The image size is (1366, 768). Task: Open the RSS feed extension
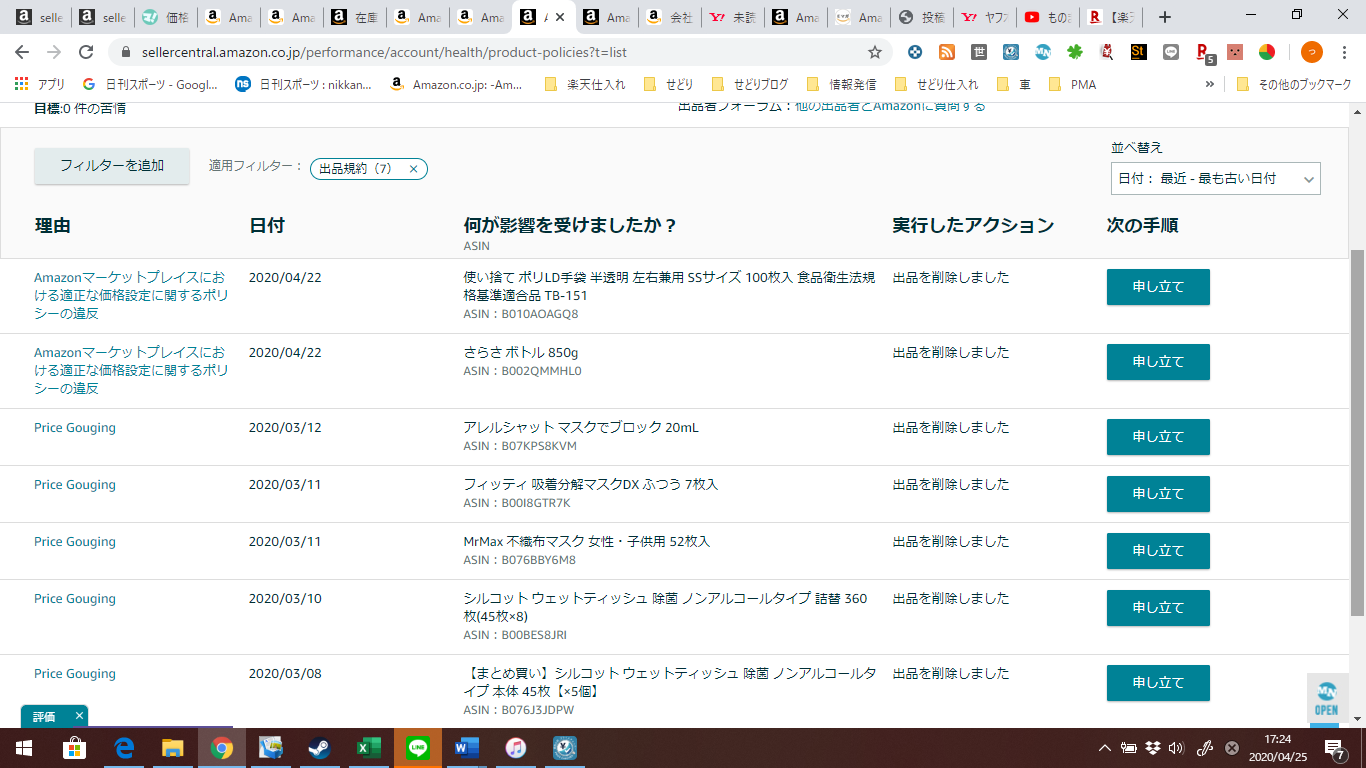[x=947, y=52]
